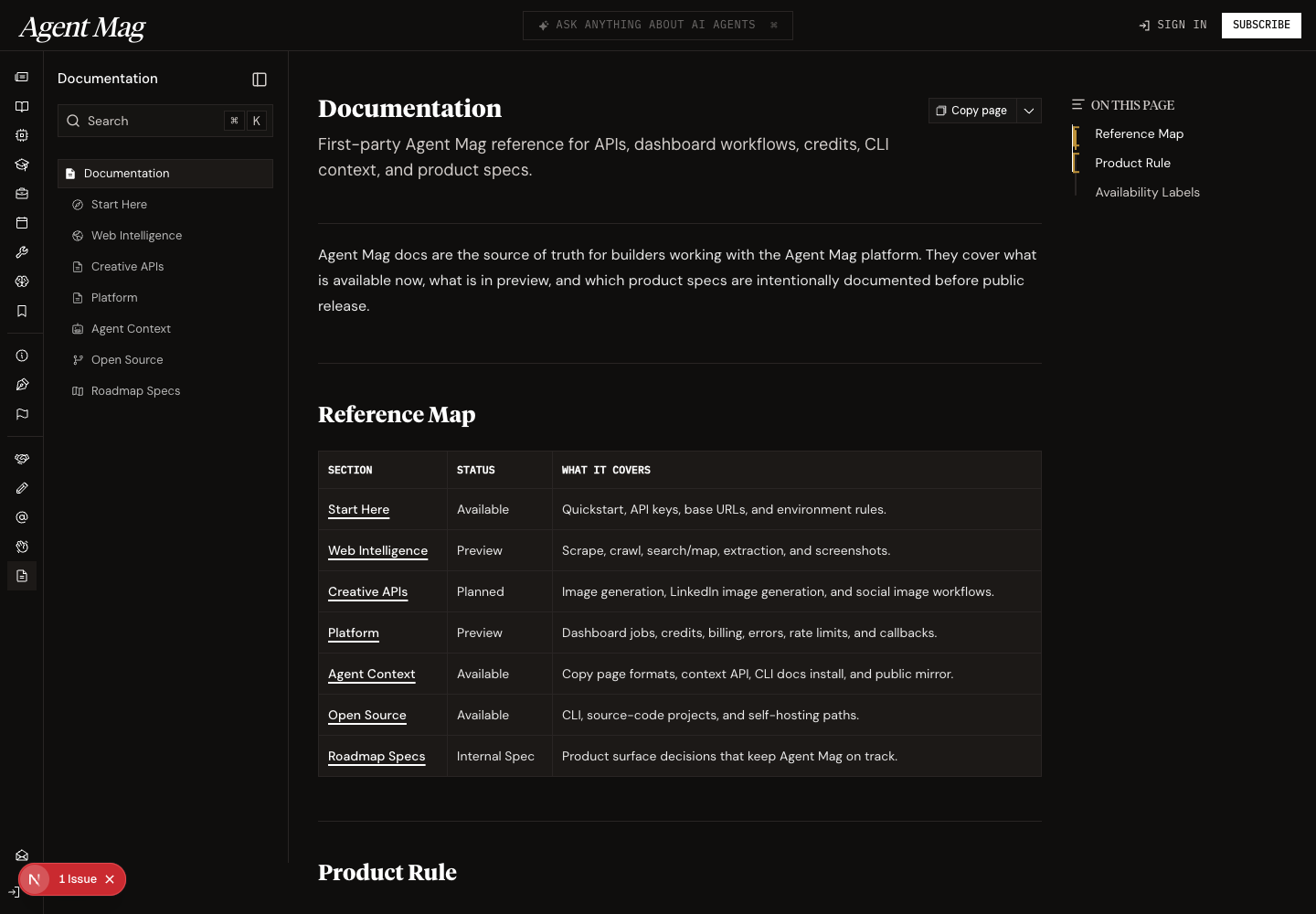
Task: Open the open-envelope icon in left rail
Action: [22, 856]
